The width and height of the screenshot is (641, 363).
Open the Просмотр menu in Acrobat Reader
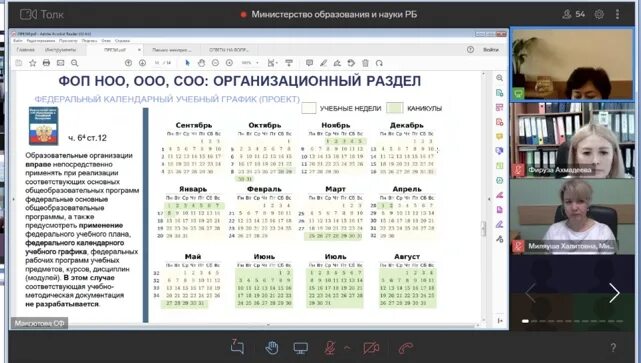68,41
